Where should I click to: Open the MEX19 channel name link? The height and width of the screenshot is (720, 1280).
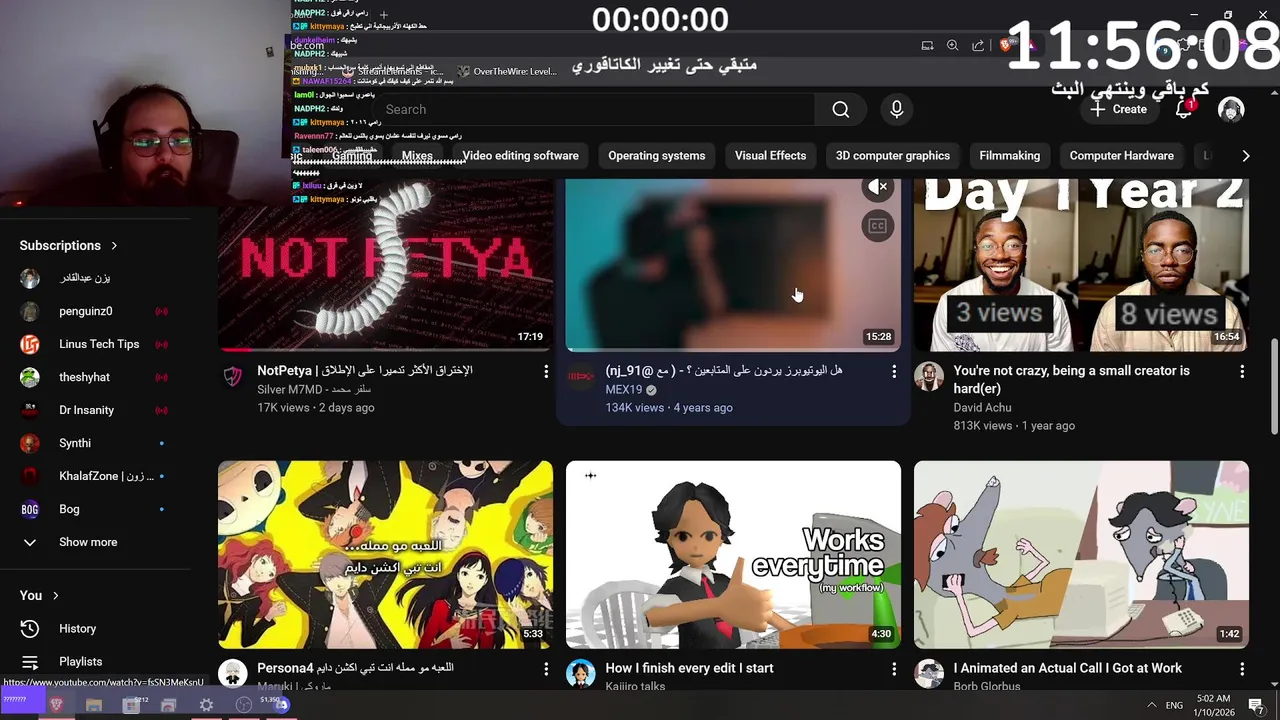pyautogui.click(x=624, y=390)
